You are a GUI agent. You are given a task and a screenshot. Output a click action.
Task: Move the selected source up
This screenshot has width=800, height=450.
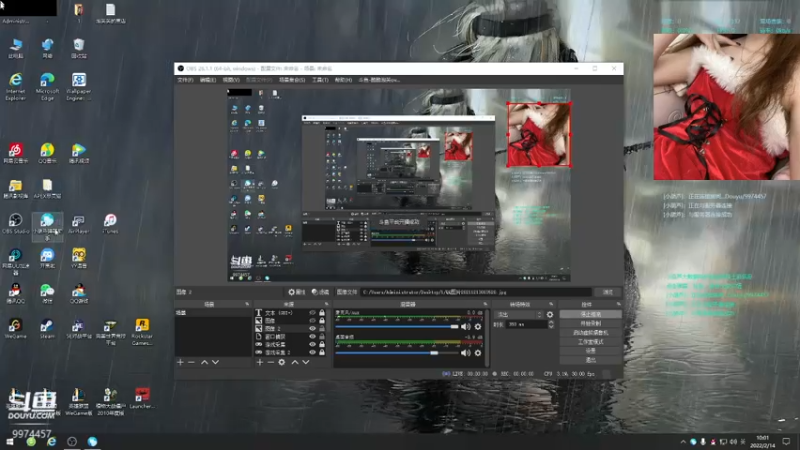(x=294, y=362)
